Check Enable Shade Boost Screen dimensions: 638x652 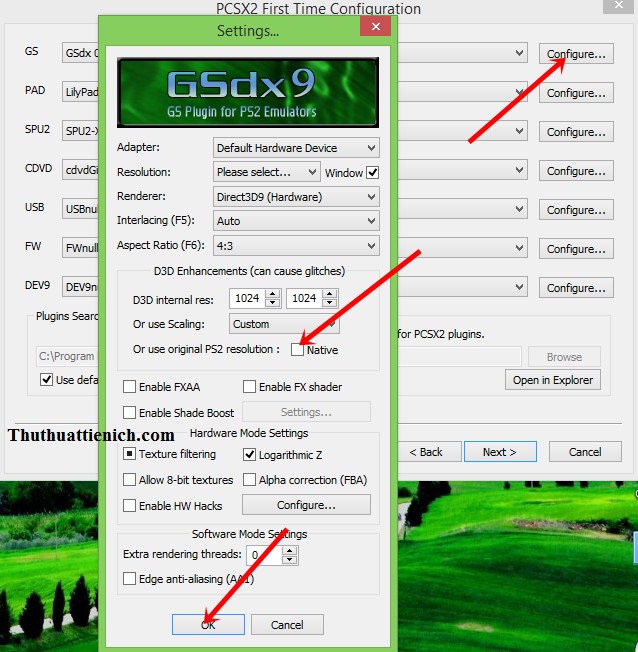pos(129,412)
